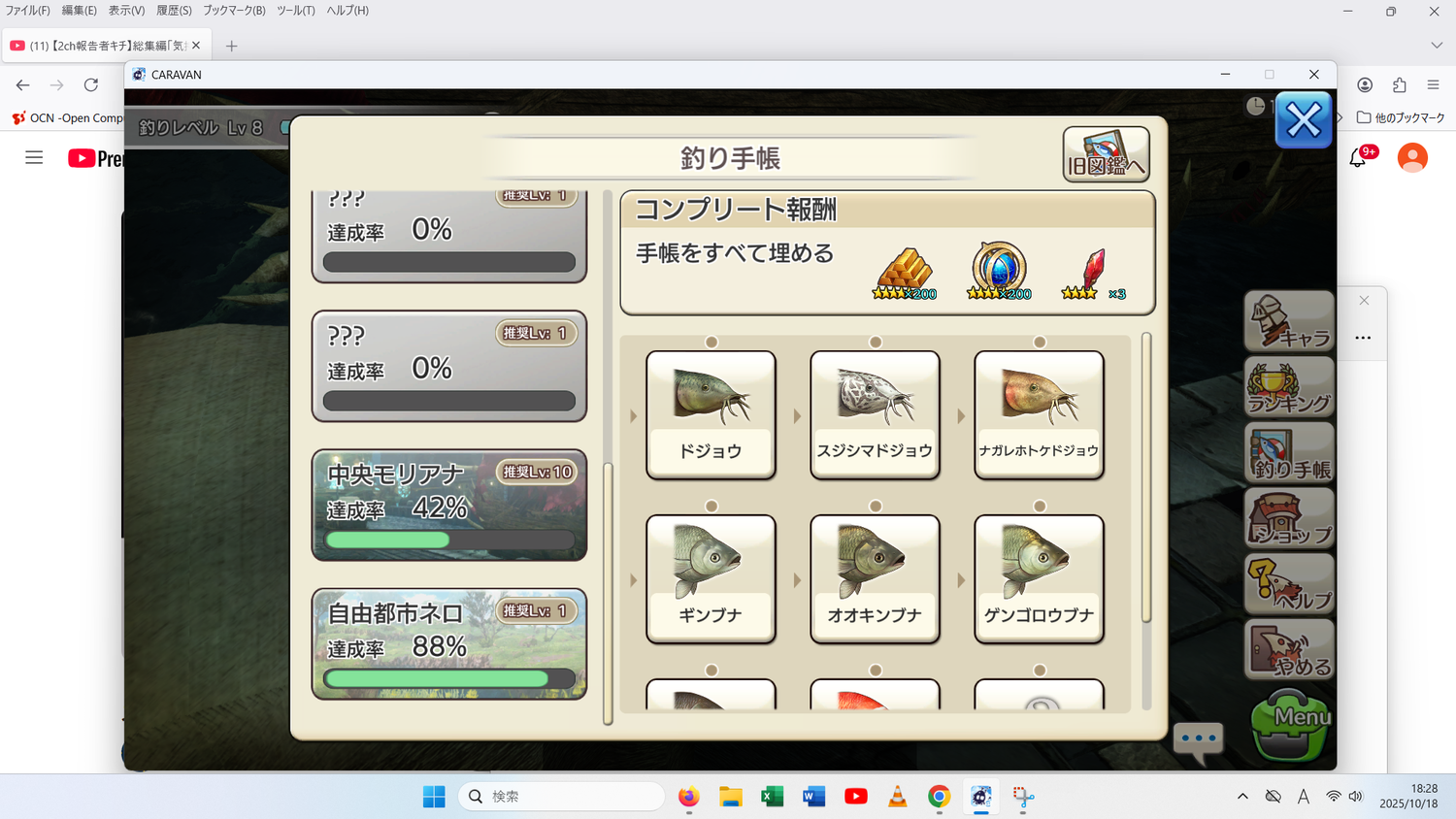Select the ドジョウ fish card
Screen dimensions: 1456x819
tap(711, 415)
